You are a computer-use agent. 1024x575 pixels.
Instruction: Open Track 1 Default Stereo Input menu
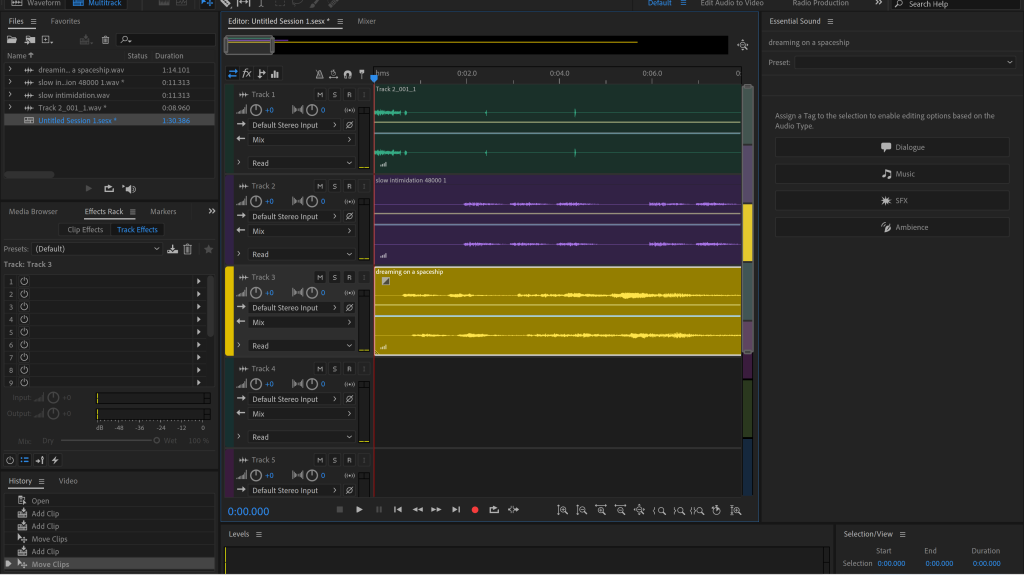tap(295, 125)
